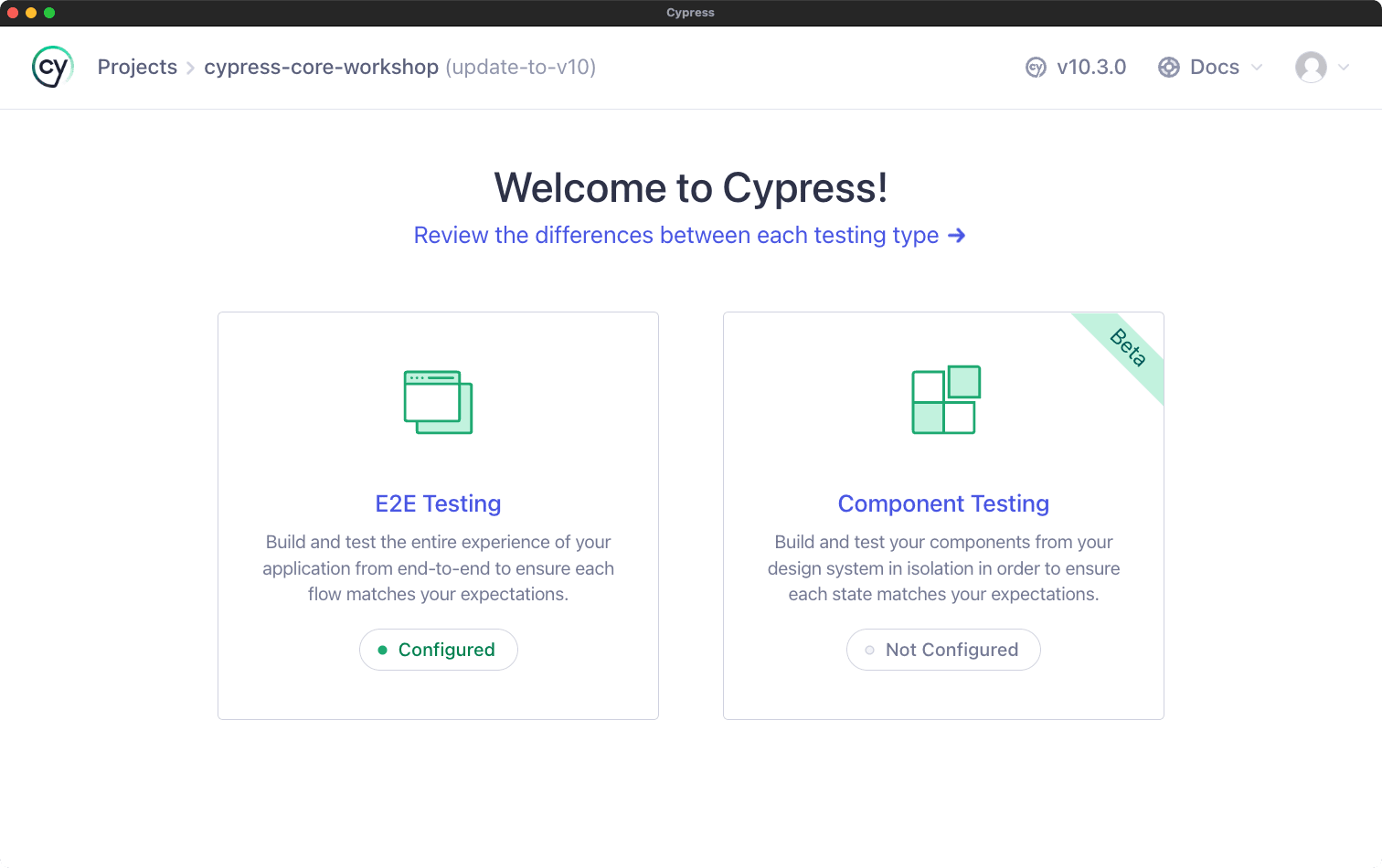Expand the Docs dropdown chevron
Screen dimensions: 1382x868
1257,68
